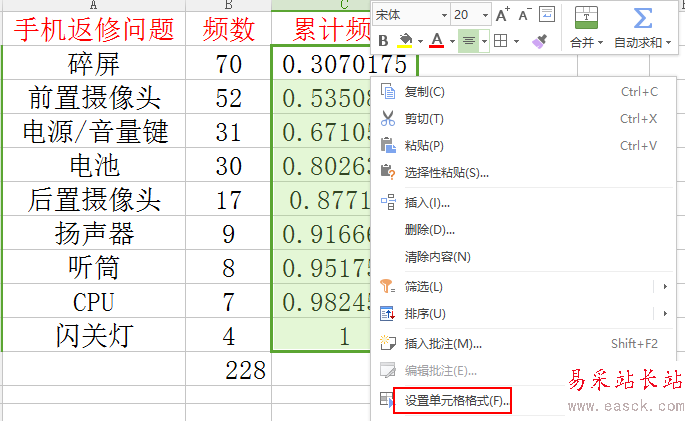Image resolution: width=685 pixels, height=421 pixels.
Task: Apply center alignment in mini toolbar
Action: click(x=469, y=41)
